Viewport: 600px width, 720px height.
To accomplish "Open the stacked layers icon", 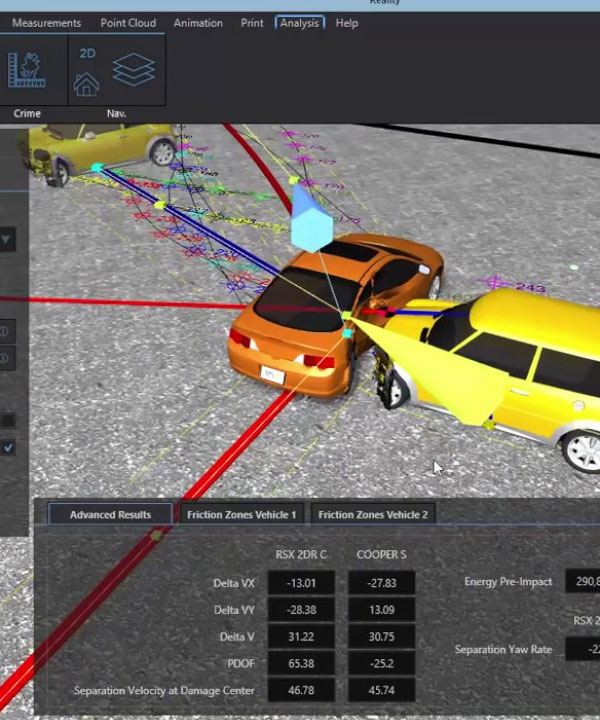I will click(x=133, y=71).
